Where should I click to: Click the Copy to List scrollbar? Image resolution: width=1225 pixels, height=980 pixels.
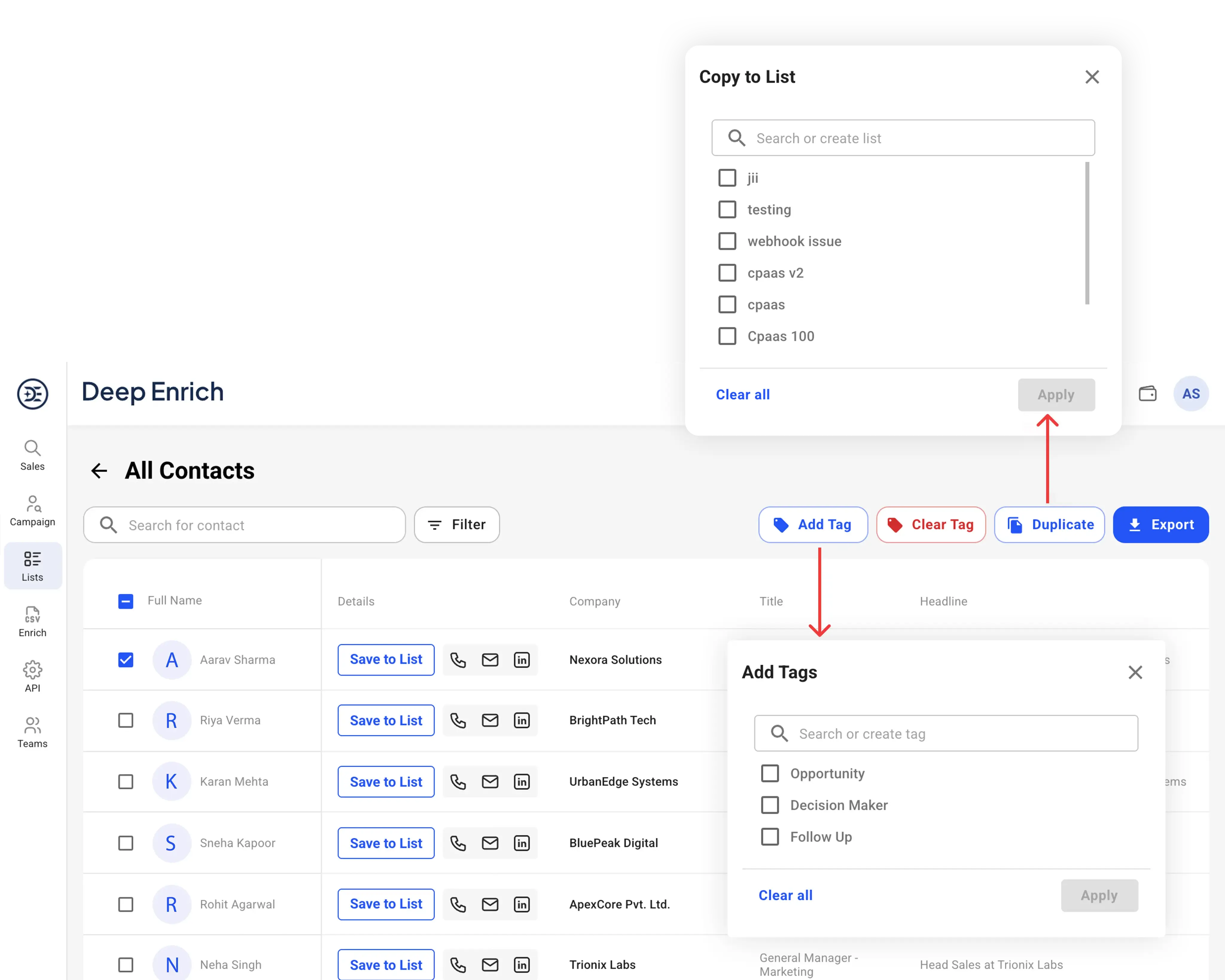[x=1087, y=234]
